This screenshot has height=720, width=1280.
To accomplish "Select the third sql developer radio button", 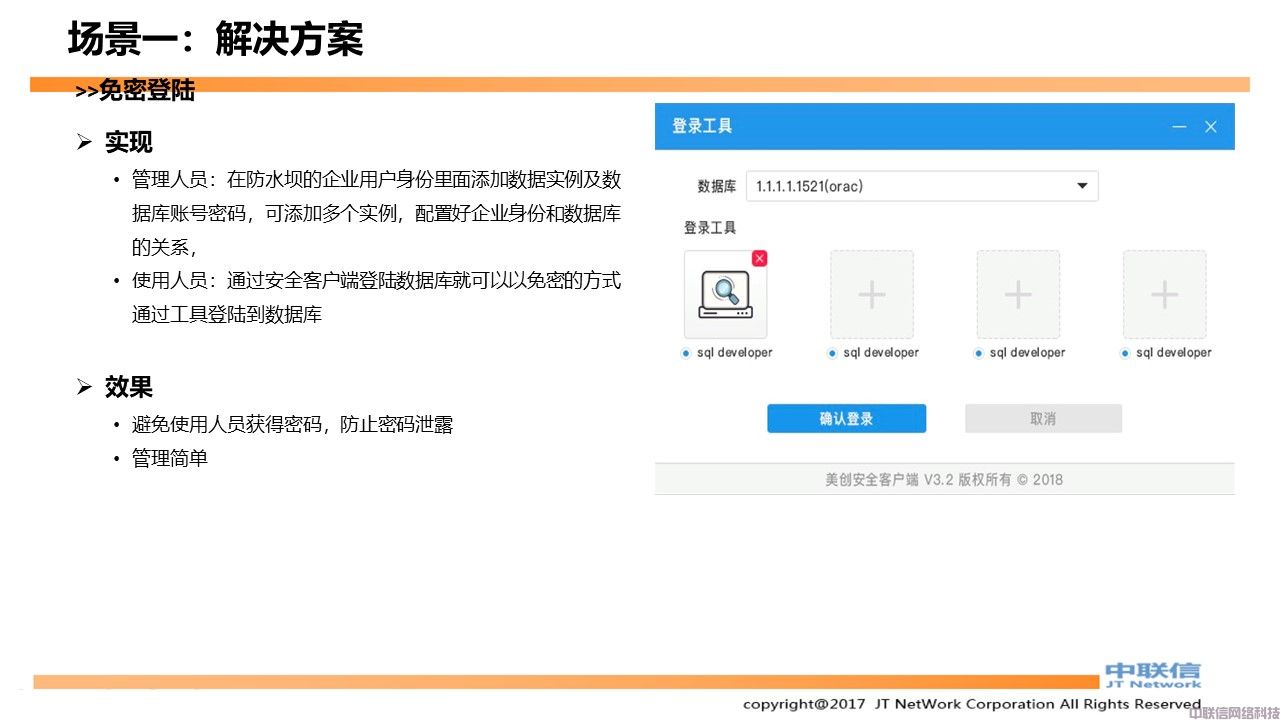I will (x=979, y=353).
